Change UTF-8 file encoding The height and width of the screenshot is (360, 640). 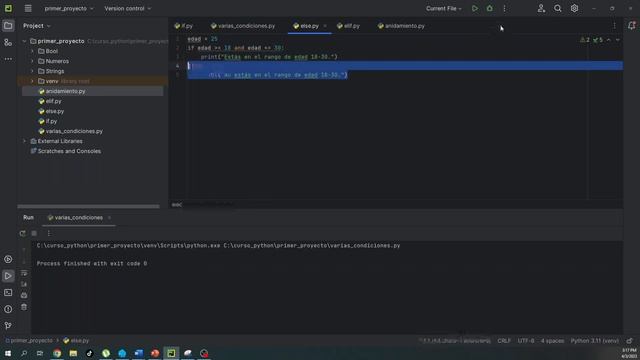click(526, 341)
